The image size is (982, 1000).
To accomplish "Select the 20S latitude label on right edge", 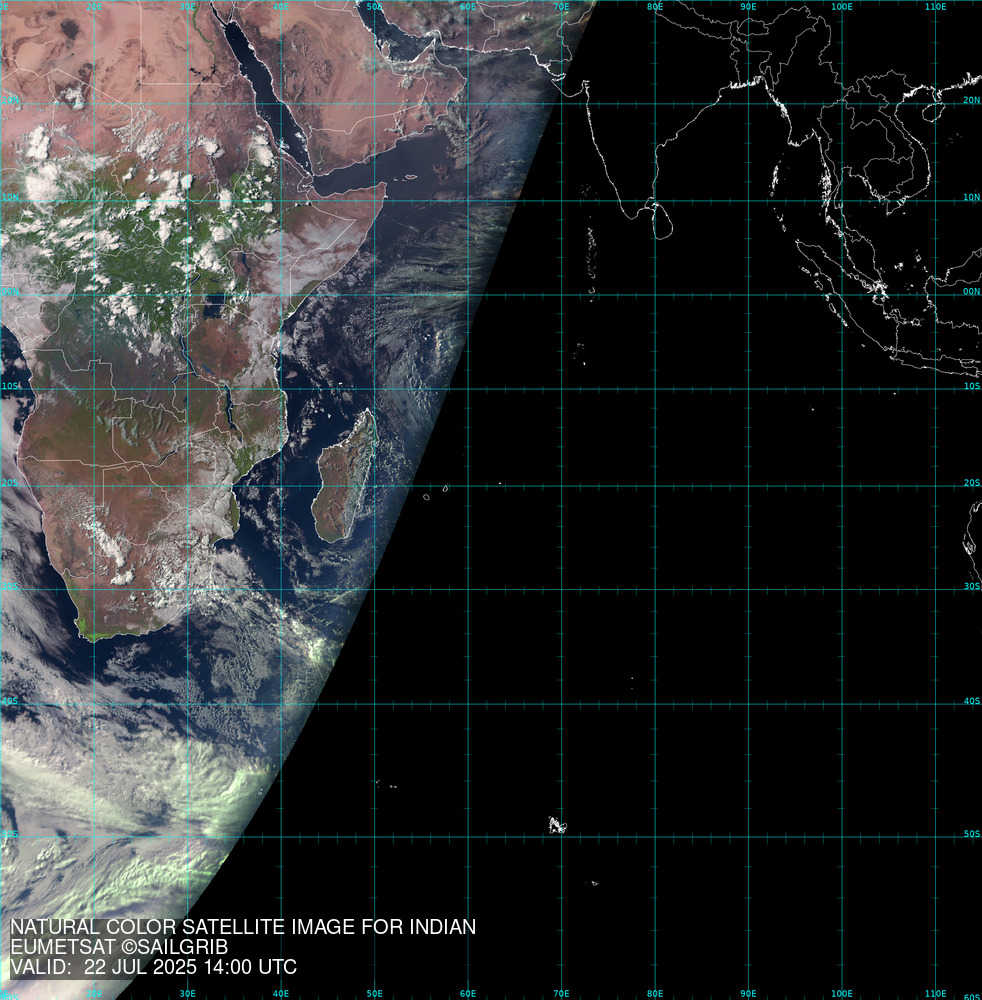I will click(x=971, y=483).
